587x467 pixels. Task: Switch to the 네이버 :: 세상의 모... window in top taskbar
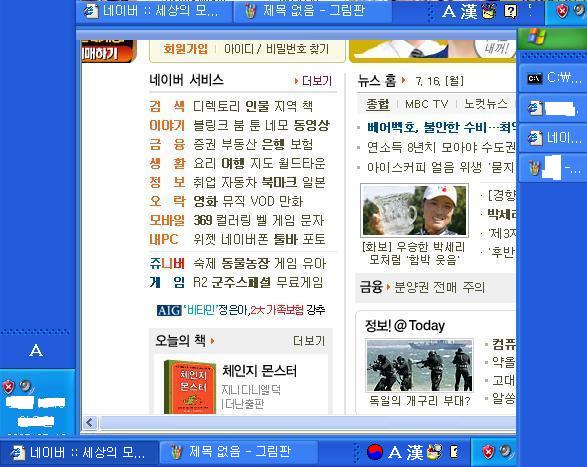(x=153, y=11)
